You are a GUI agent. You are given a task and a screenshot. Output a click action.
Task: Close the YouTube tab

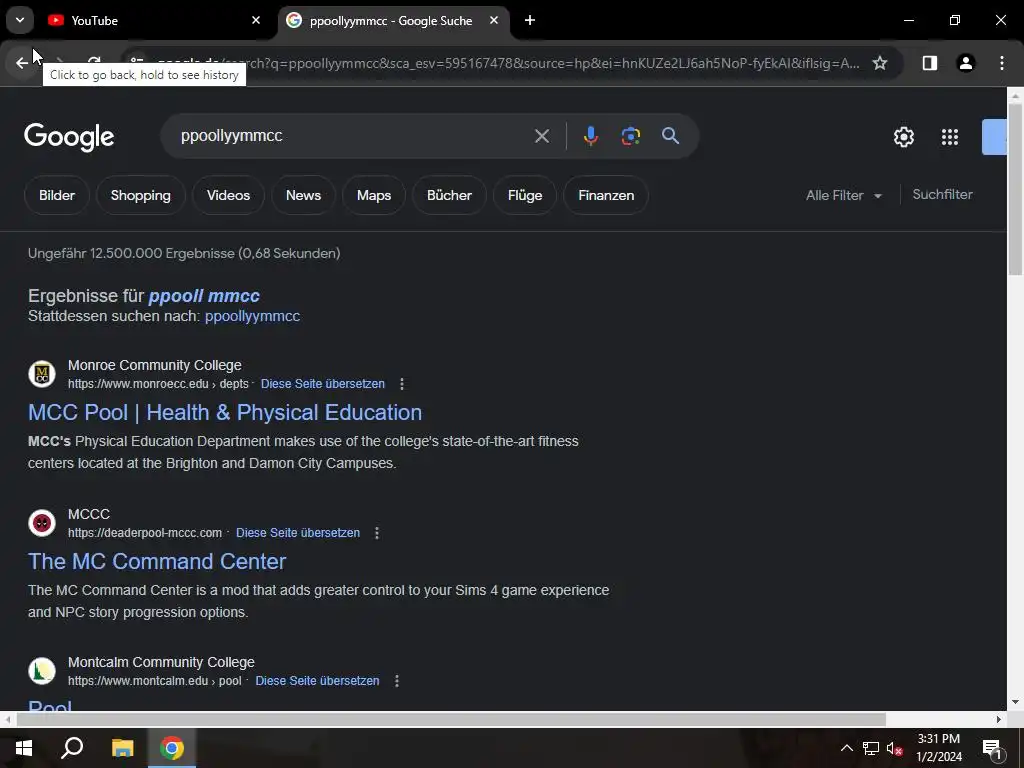[256, 20]
